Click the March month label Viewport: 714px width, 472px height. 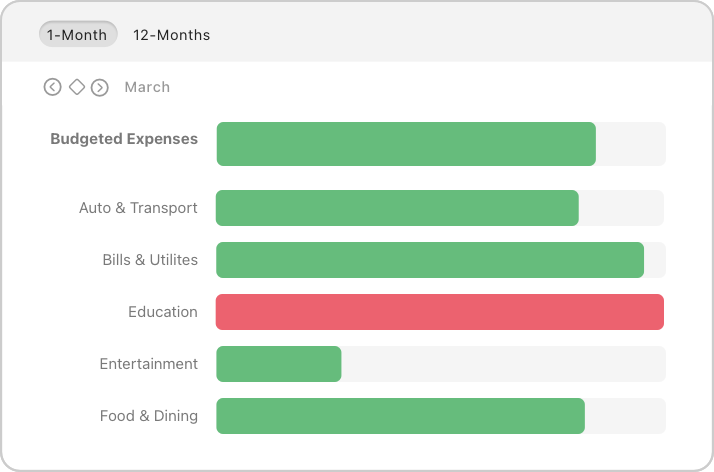click(x=147, y=88)
